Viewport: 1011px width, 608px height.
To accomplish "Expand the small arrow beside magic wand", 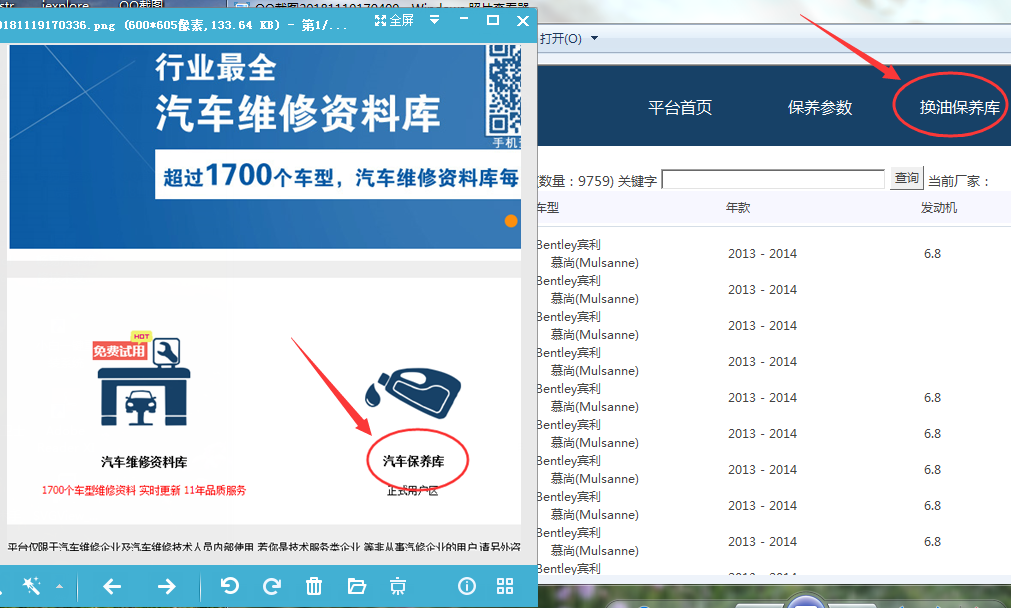I will [59, 587].
